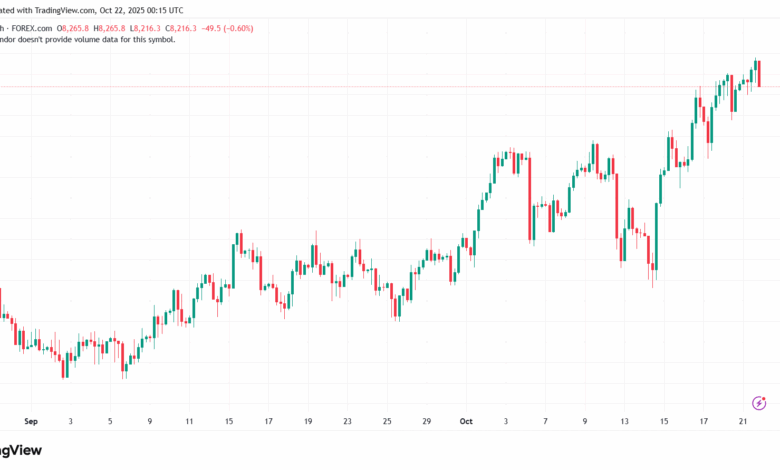The width and height of the screenshot is (780, 470).
Task: Click the high price H8,265.8 value
Action: click(x=109, y=28)
